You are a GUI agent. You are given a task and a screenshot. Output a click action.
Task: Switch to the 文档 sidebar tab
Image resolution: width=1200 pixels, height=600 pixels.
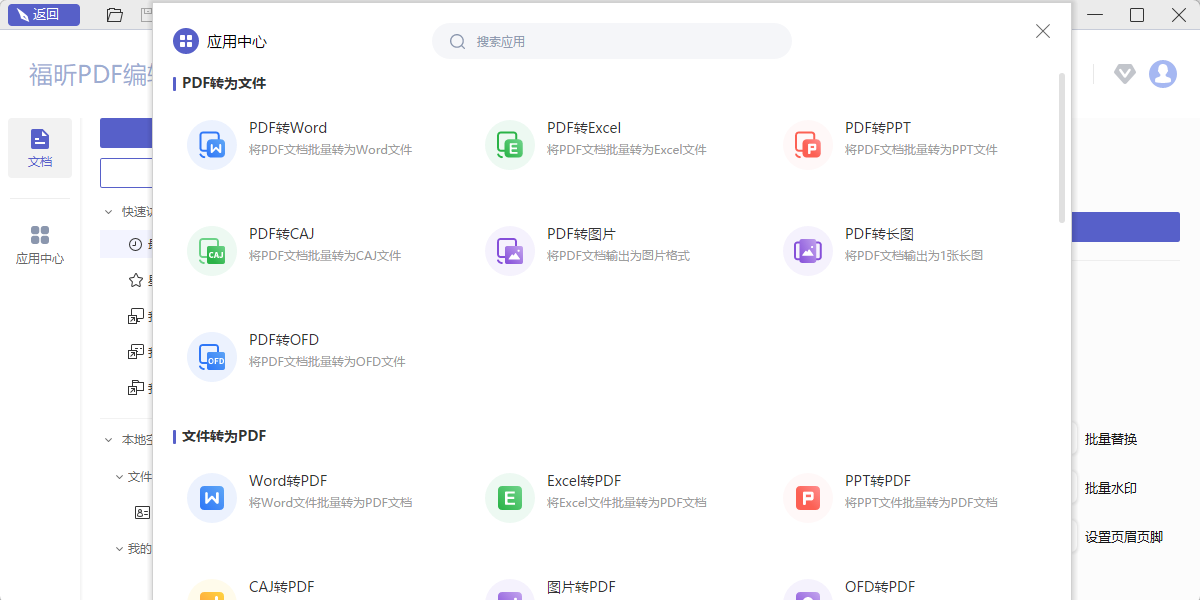pyautogui.click(x=40, y=147)
